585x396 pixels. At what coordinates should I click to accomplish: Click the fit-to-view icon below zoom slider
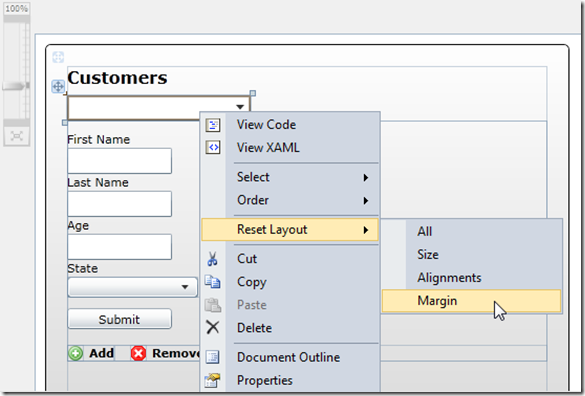pyautogui.click(x=17, y=136)
